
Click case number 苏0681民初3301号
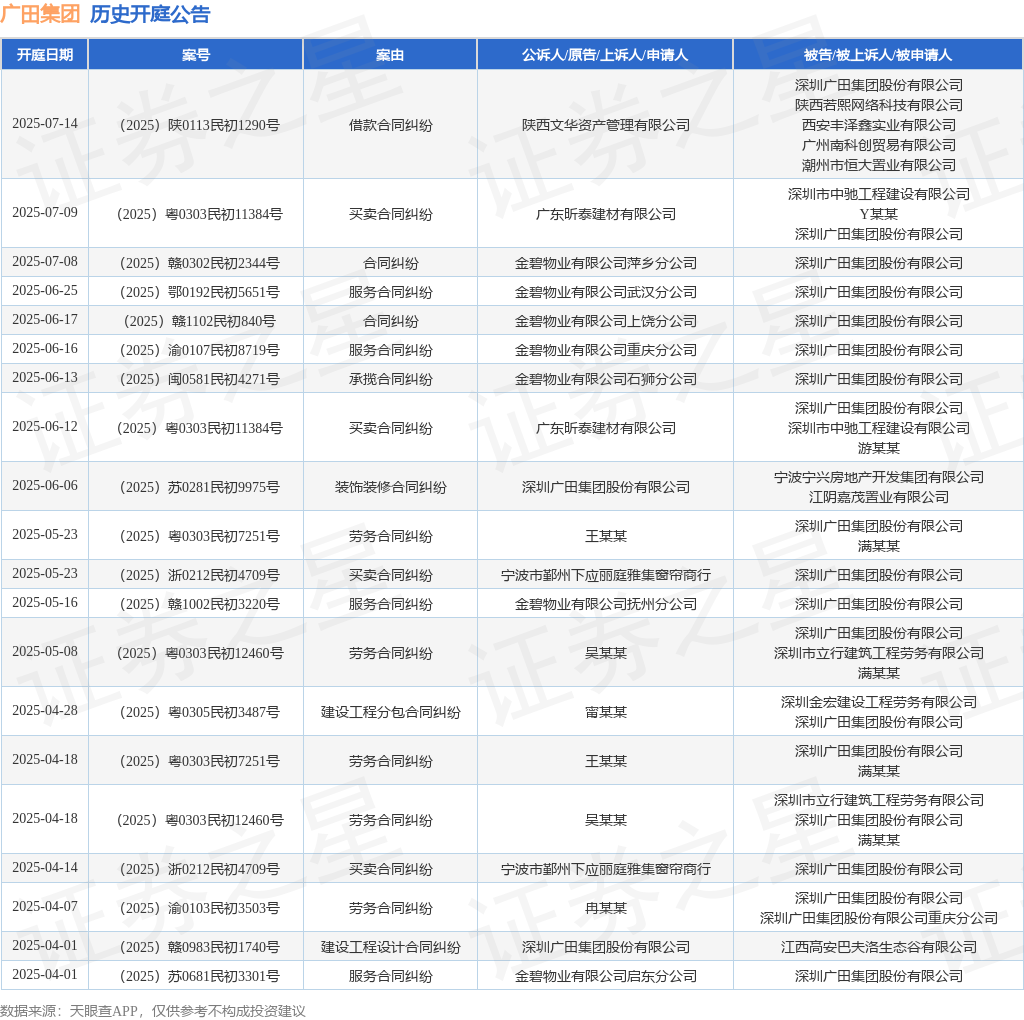tap(199, 976)
